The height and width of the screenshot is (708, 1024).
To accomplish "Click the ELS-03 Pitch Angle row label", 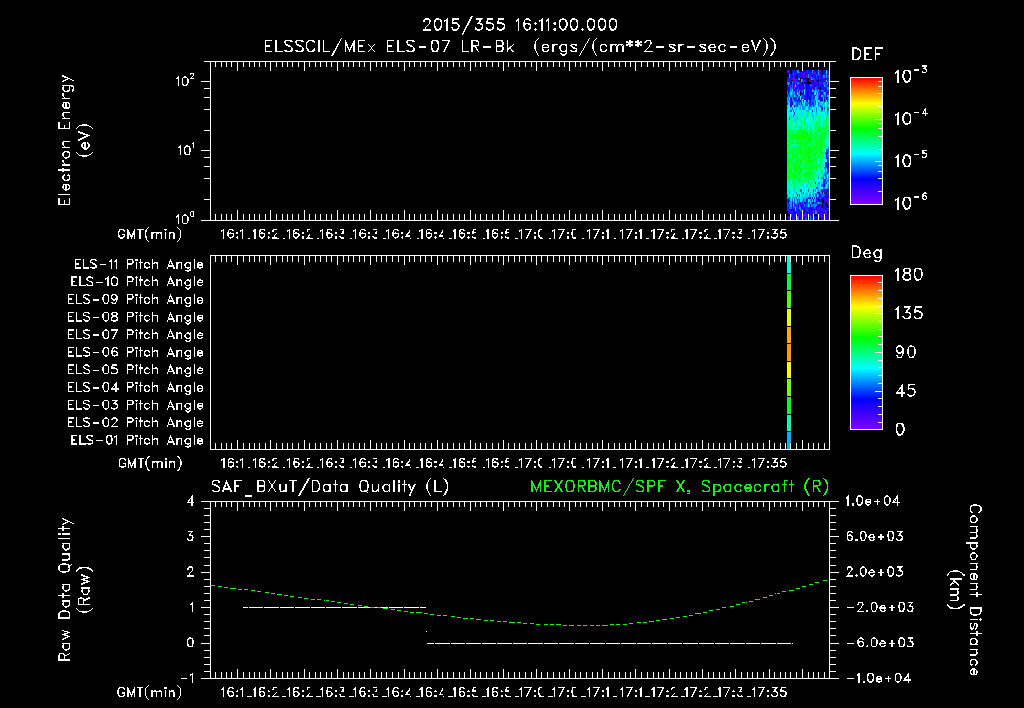I will pos(135,405).
